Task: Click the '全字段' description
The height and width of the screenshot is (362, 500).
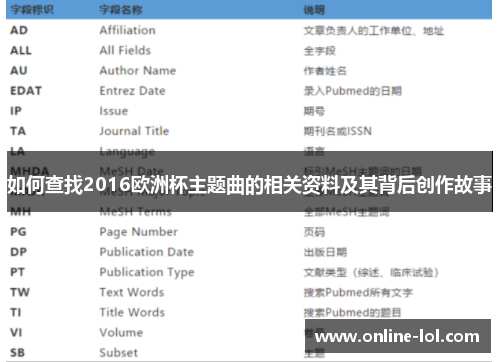Action: click(320, 51)
